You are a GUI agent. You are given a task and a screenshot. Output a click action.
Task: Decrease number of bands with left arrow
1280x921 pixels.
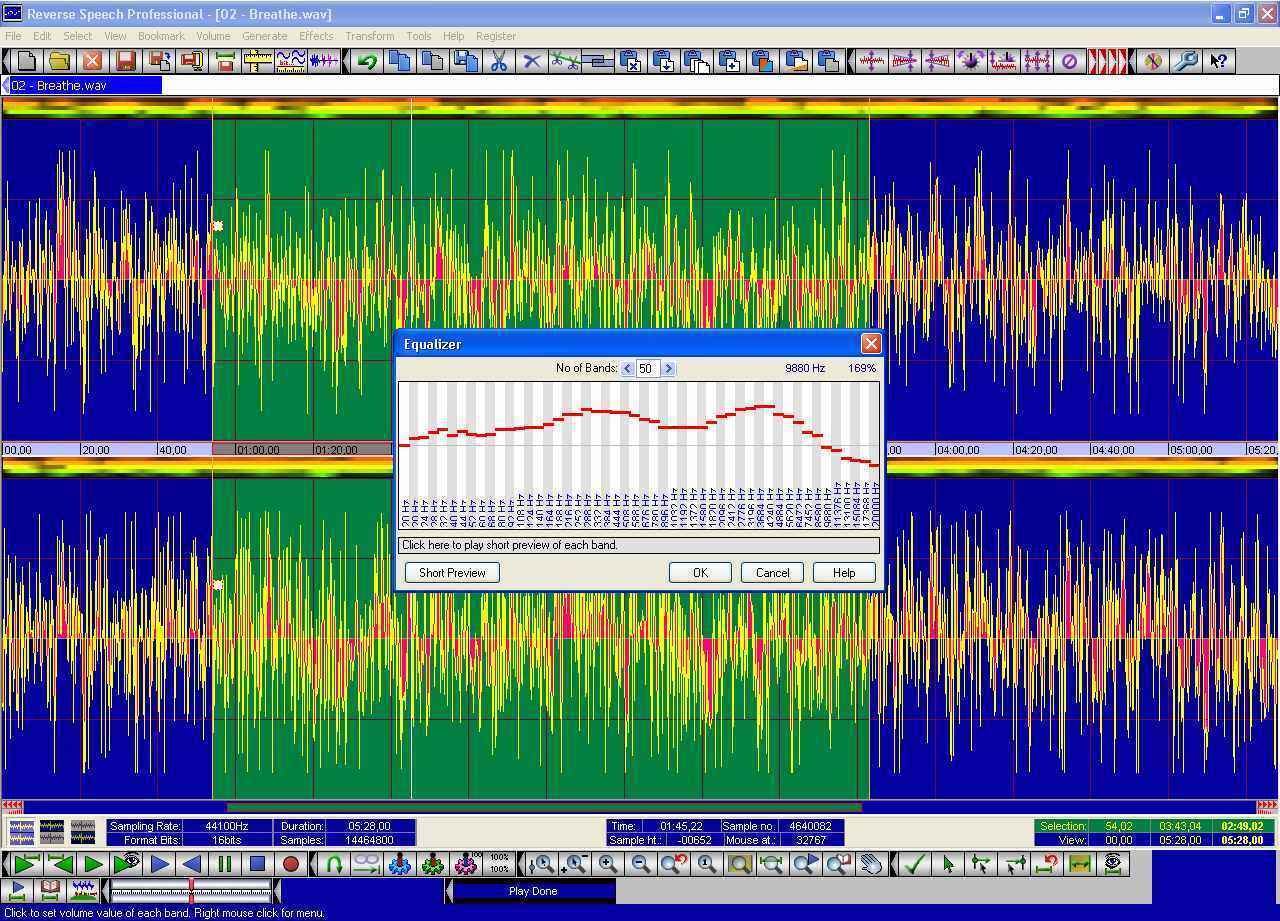627,368
